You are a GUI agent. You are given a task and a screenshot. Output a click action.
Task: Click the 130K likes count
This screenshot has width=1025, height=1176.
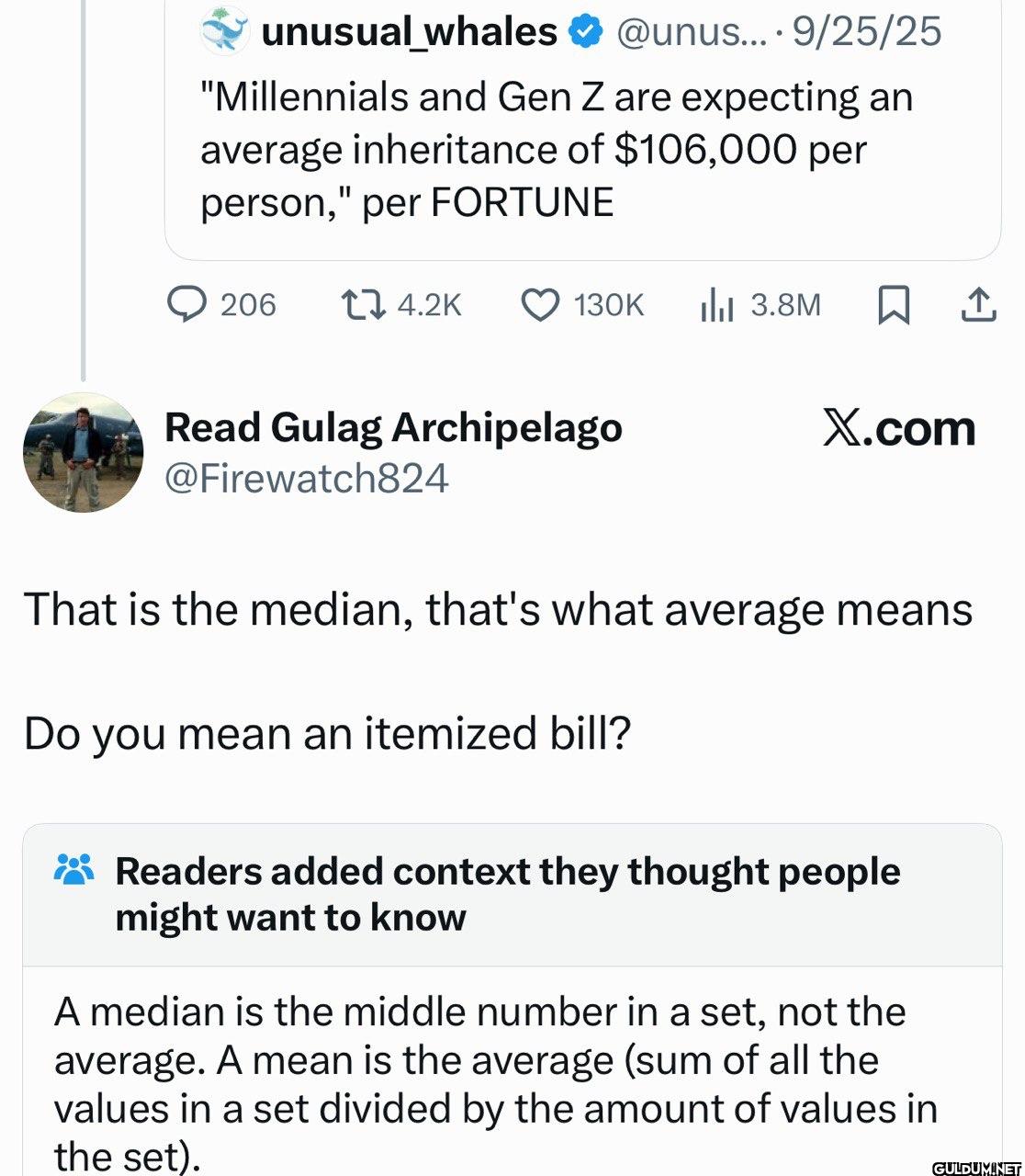[x=609, y=304]
